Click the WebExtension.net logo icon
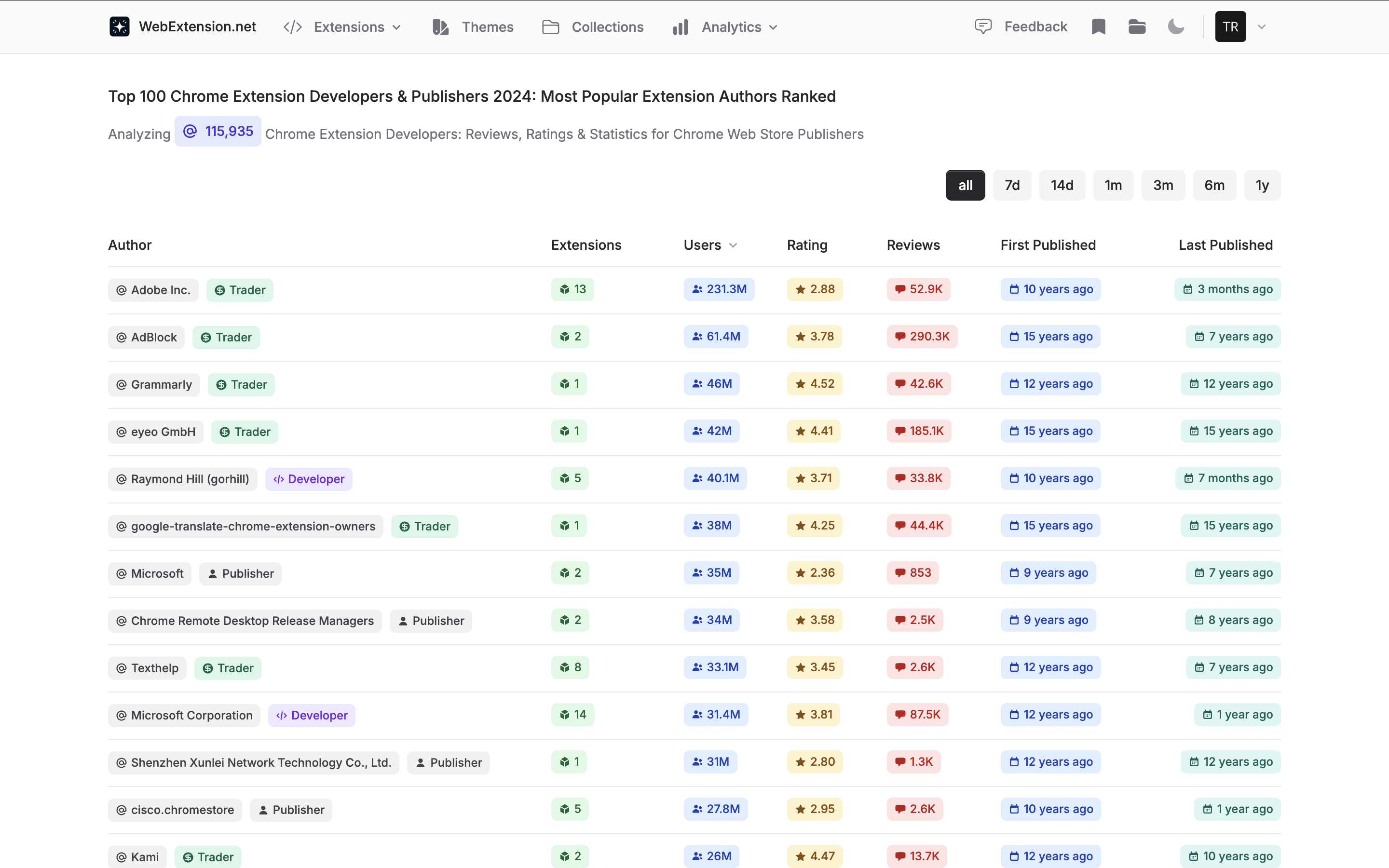 [120, 27]
